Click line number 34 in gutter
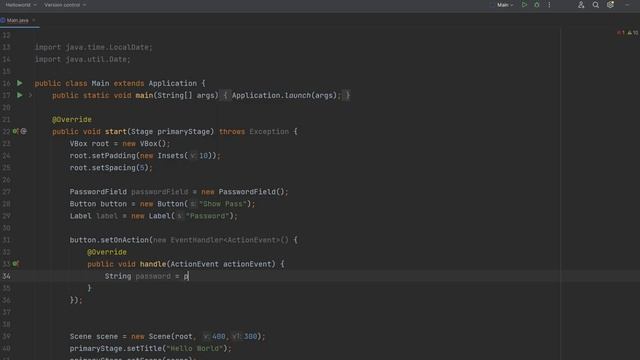Viewport: 640px width, 360px height. [6, 276]
